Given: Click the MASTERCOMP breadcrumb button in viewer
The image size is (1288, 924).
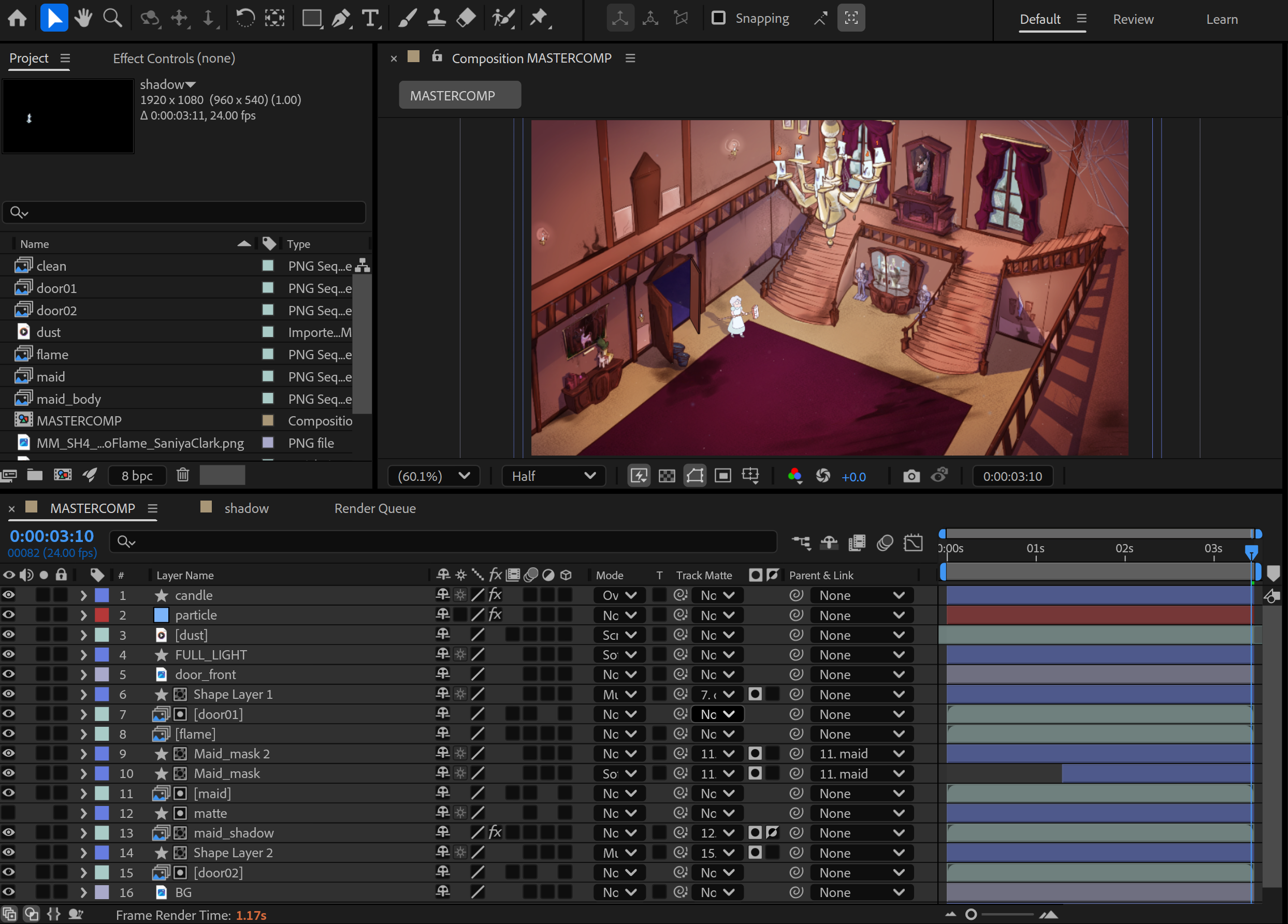Looking at the screenshot, I should click(459, 95).
